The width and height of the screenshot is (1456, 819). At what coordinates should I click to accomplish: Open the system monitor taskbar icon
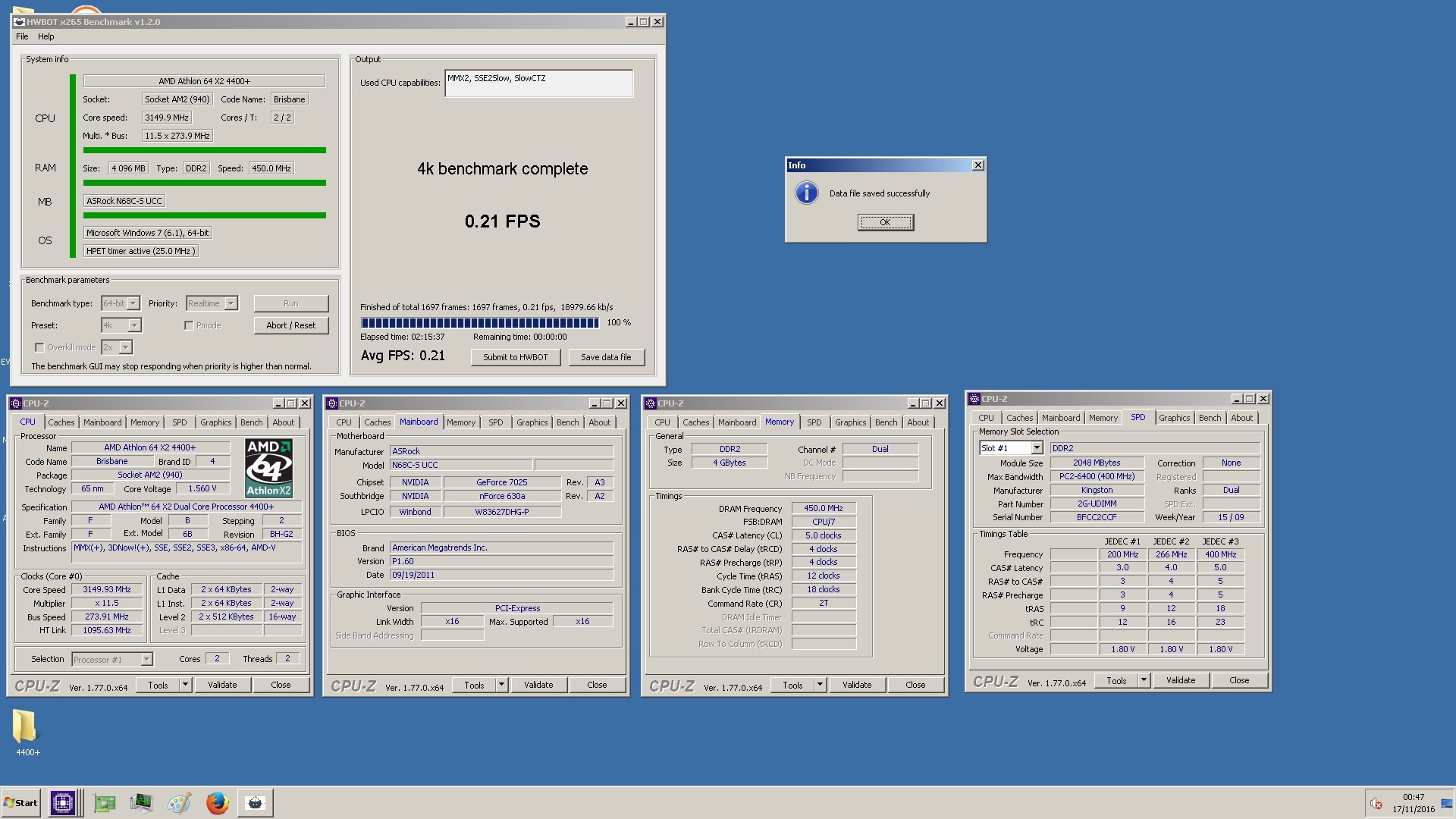tap(141, 802)
